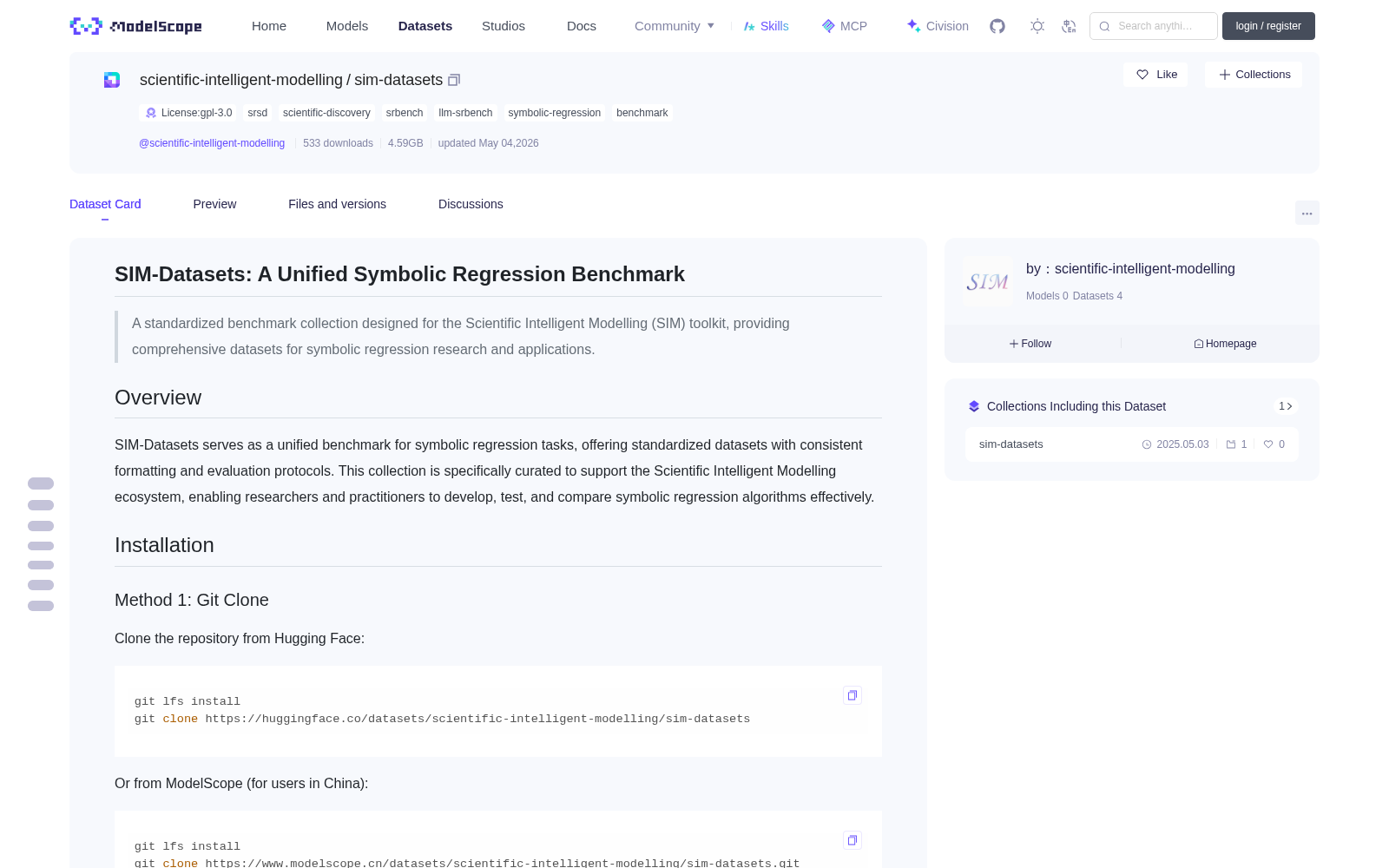
Task: Toggle the light/dark theme sun icon
Action: (1037, 26)
